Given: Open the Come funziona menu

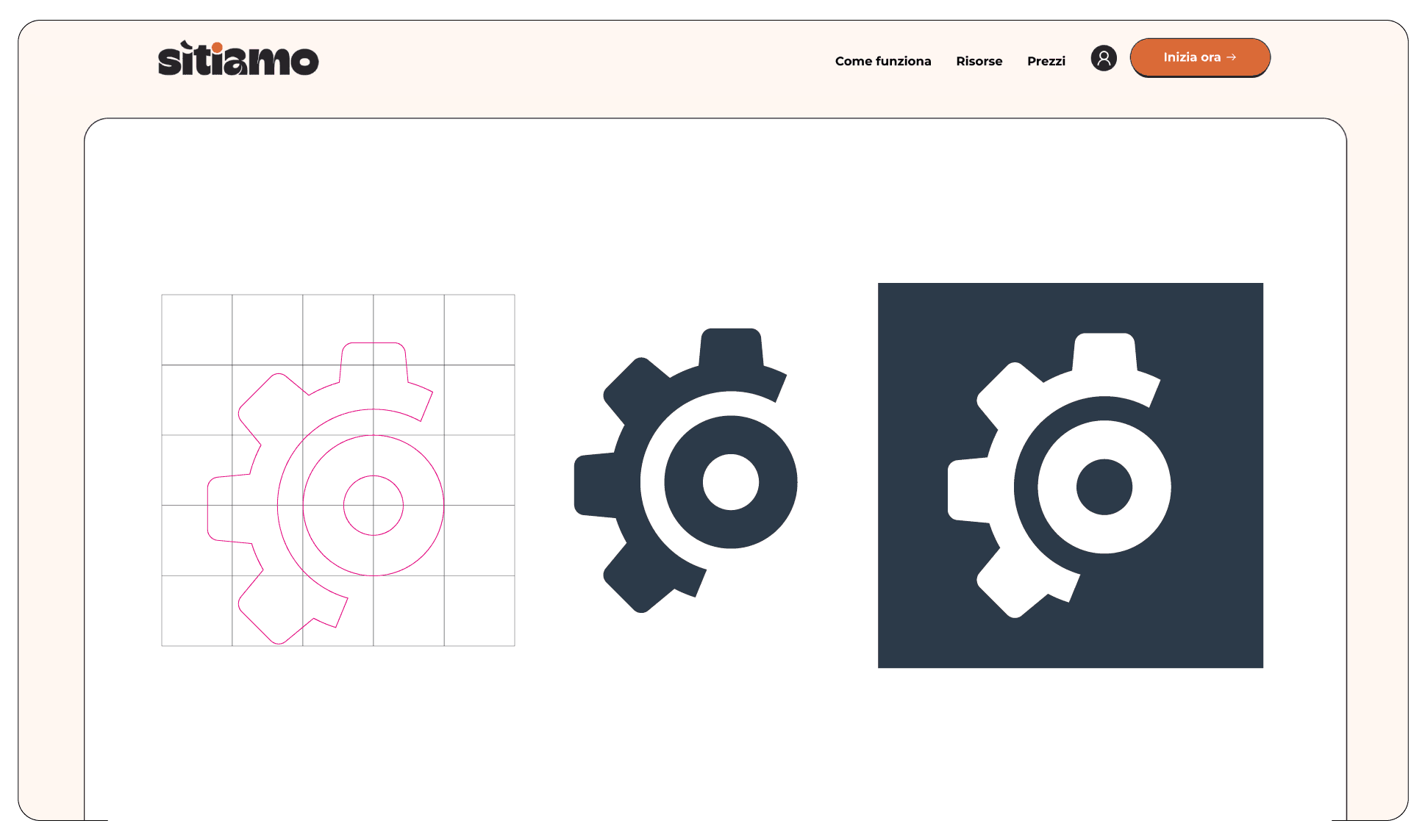Looking at the screenshot, I should (882, 61).
